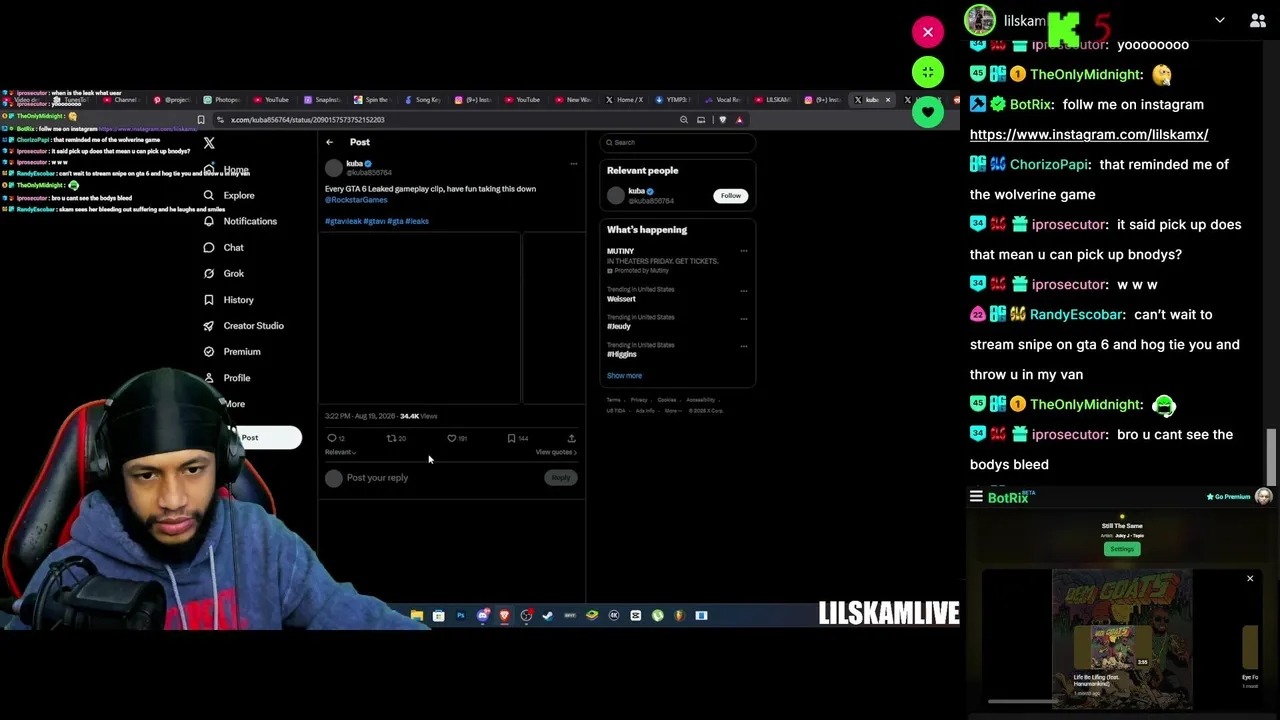
Task: Click the Reply button
Action: (x=561, y=477)
